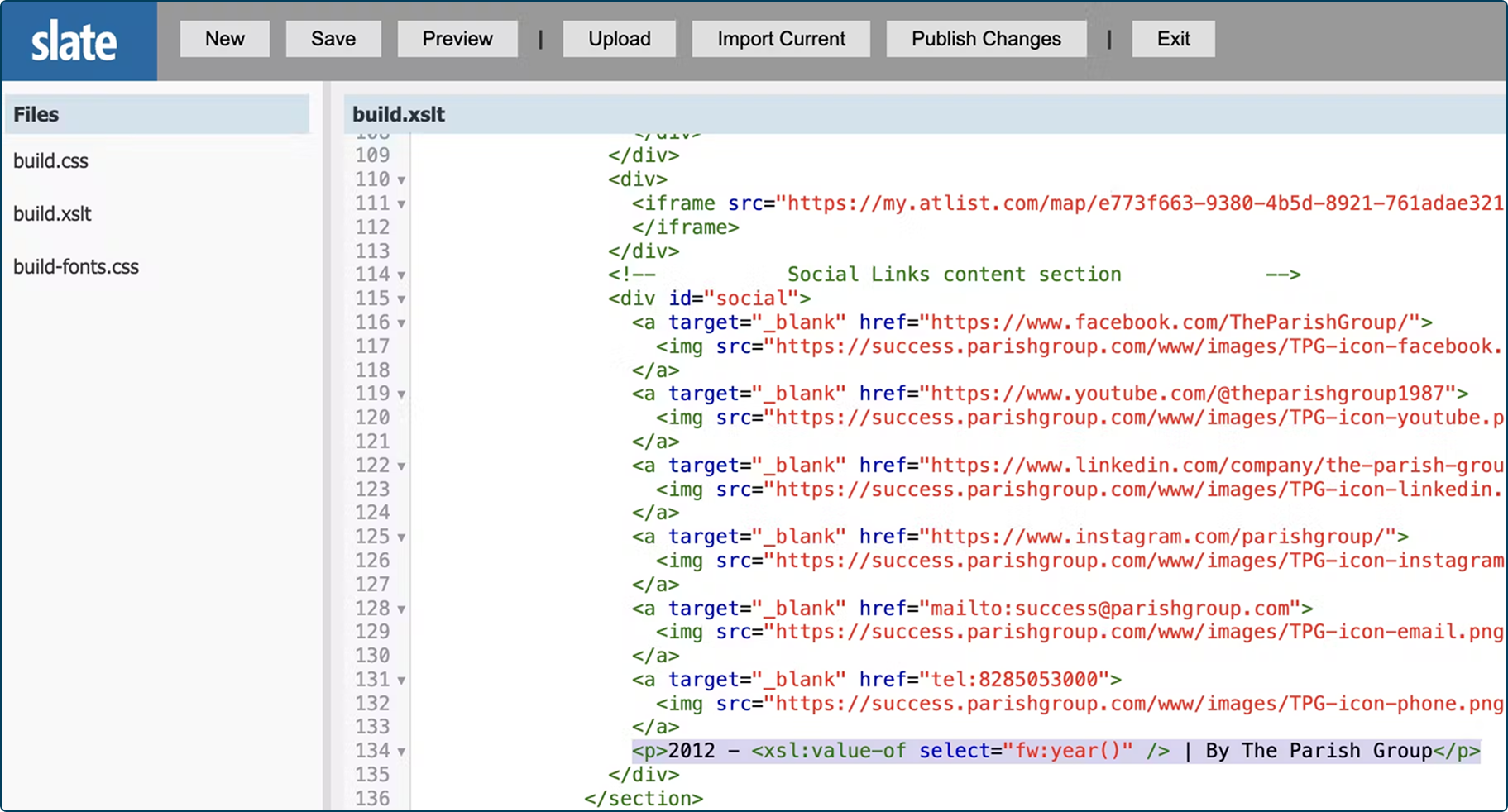This screenshot has width=1508, height=812.
Task: Fold Facebook anchor at line 116
Action: tap(401, 323)
